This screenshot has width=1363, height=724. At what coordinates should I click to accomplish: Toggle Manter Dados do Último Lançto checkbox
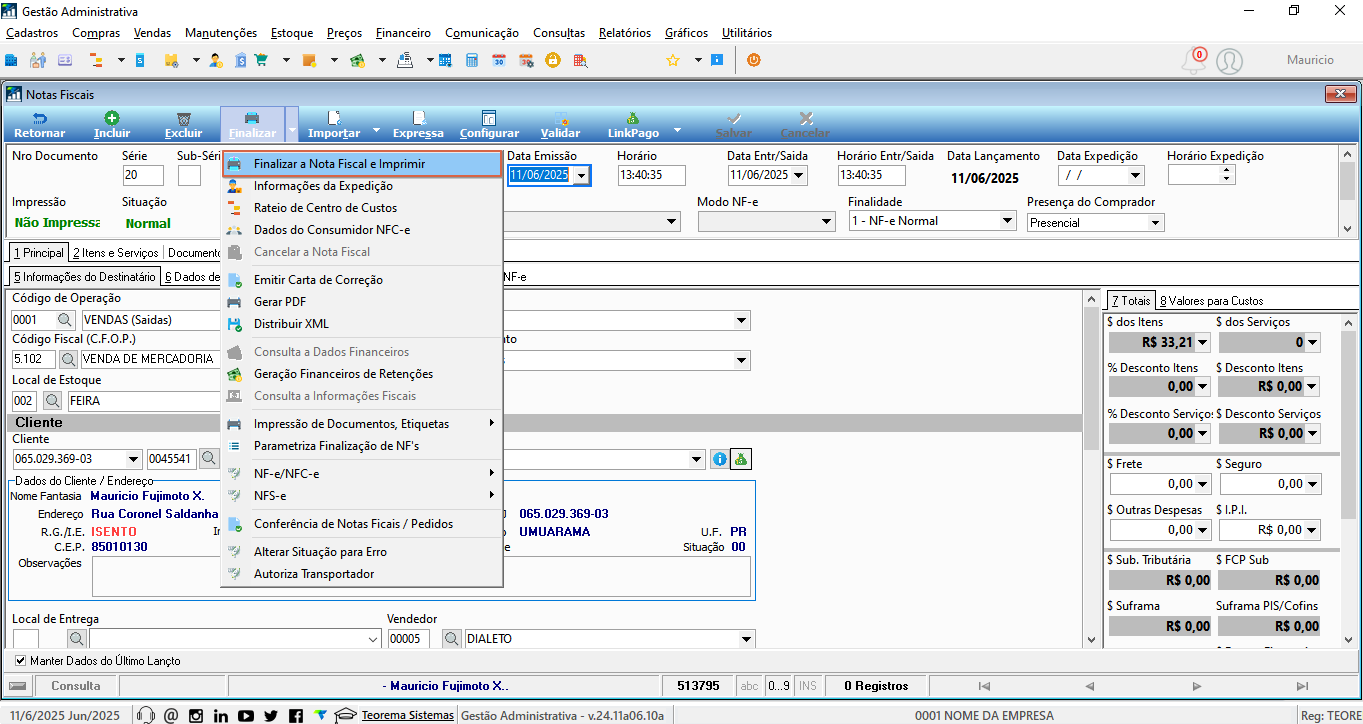[21, 661]
